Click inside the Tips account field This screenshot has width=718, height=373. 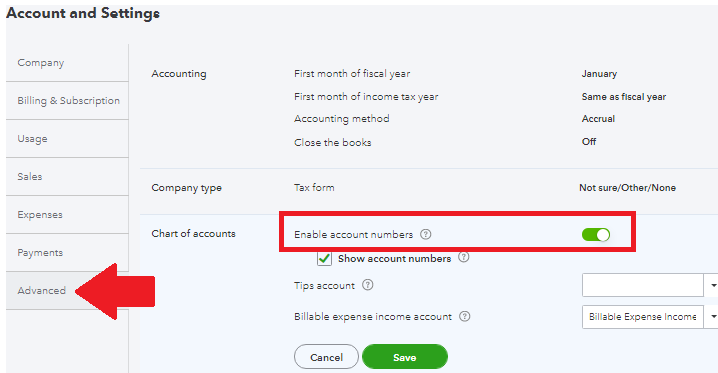tap(642, 285)
